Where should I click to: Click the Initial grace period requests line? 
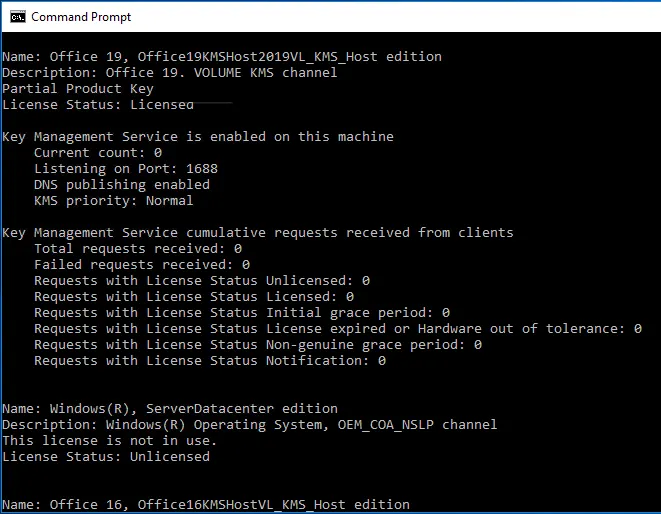[242, 313]
